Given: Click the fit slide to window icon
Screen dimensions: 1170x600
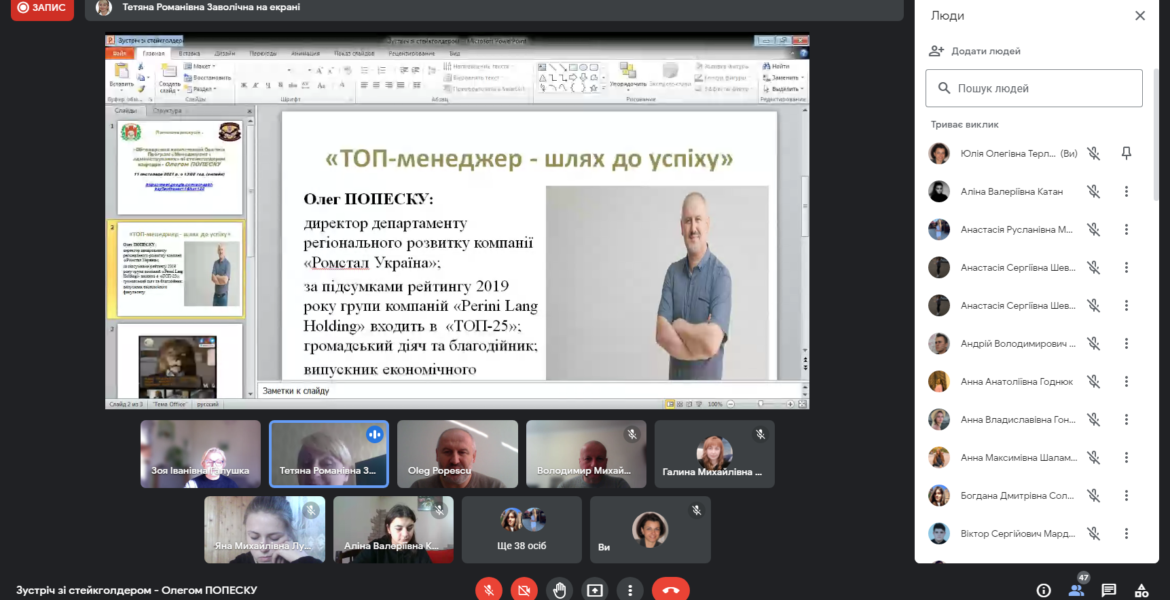Looking at the screenshot, I should [802, 404].
